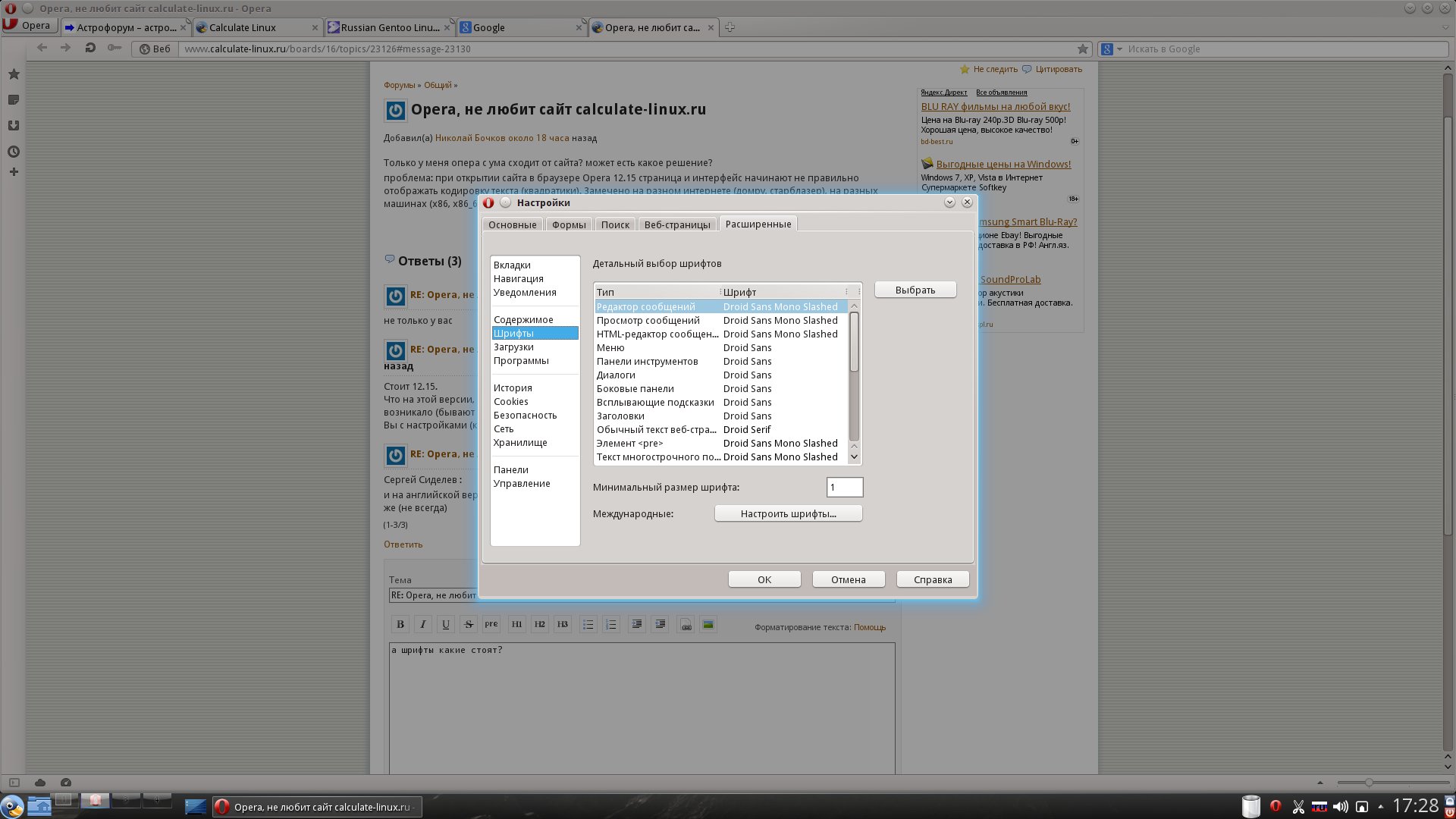This screenshot has height=819, width=1456.
Task: Open the Web security badge dropdown in address bar
Action: point(155,49)
